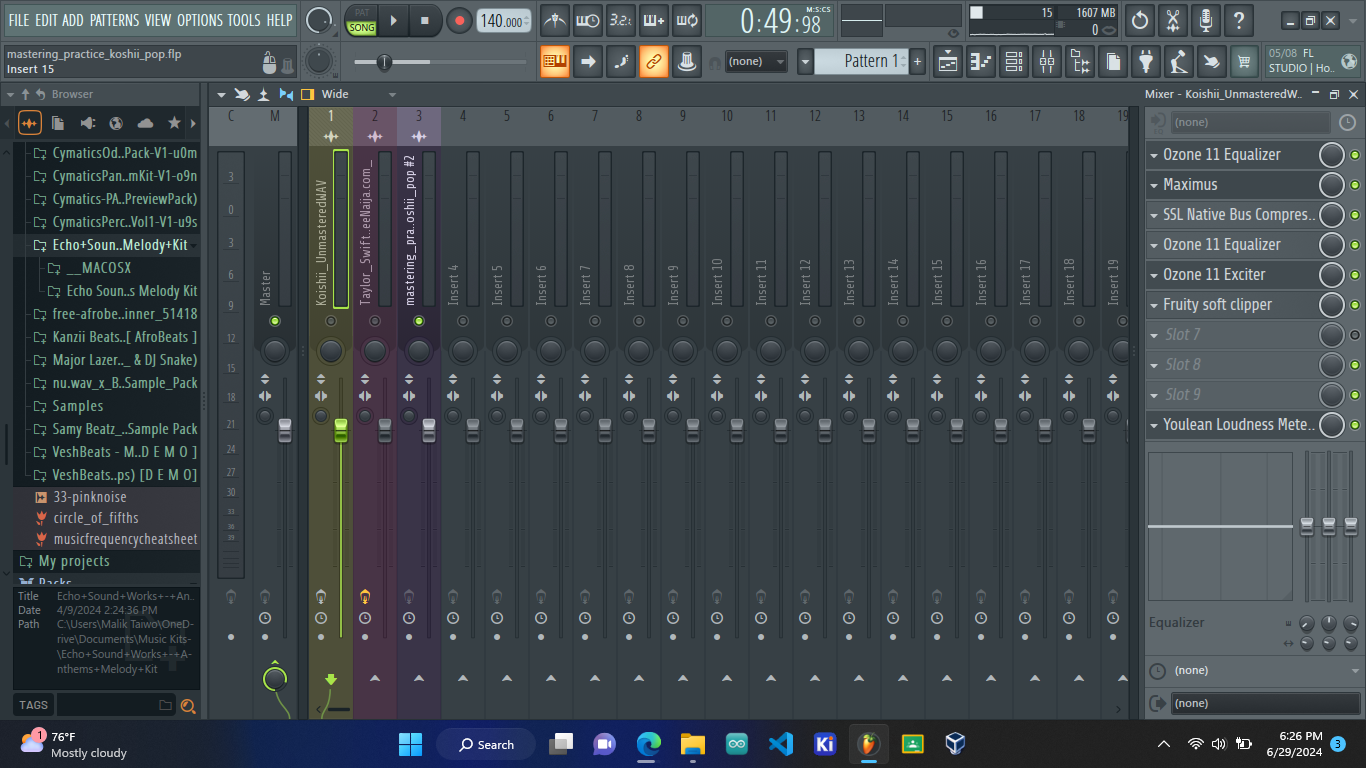Toggle the SSL Native Bus Compressor enable light

[x=1355, y=215]
